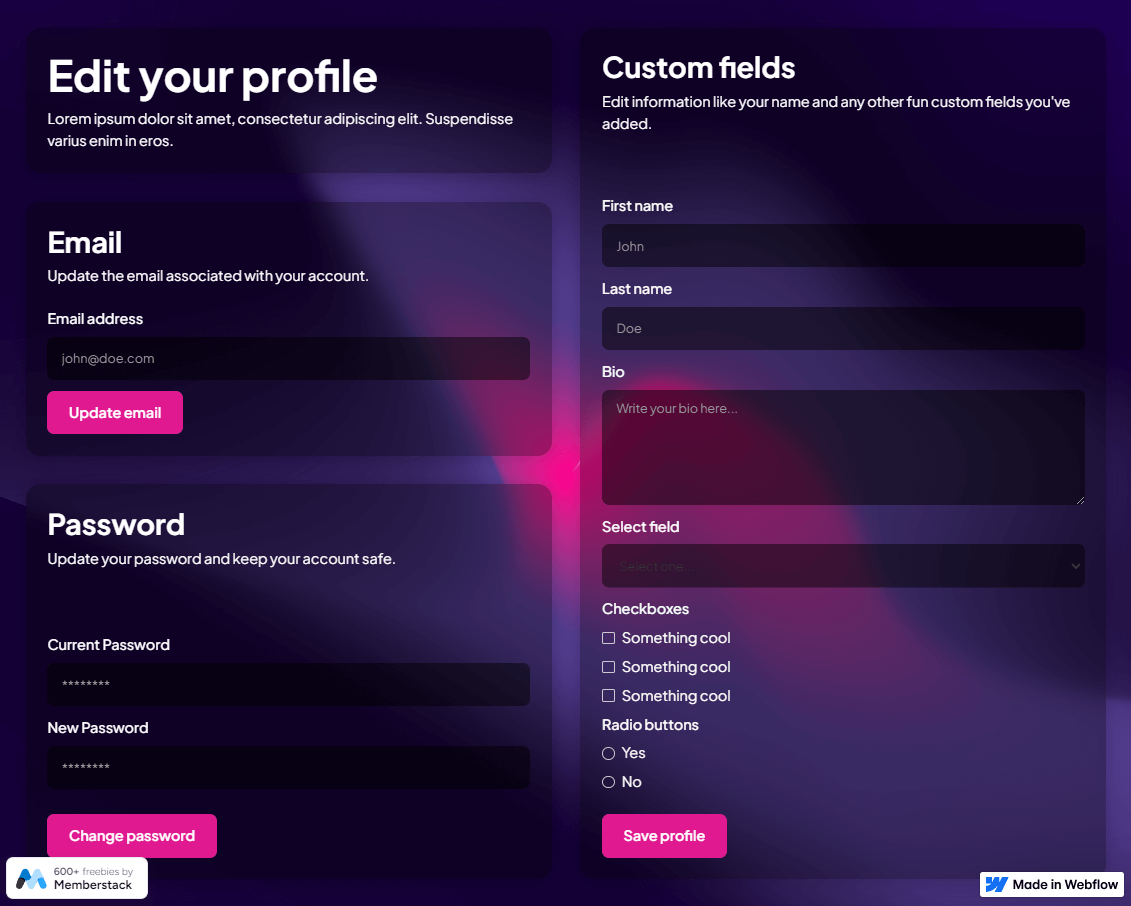
Task: Click inside the Bio text area
Action: point(843,447)
